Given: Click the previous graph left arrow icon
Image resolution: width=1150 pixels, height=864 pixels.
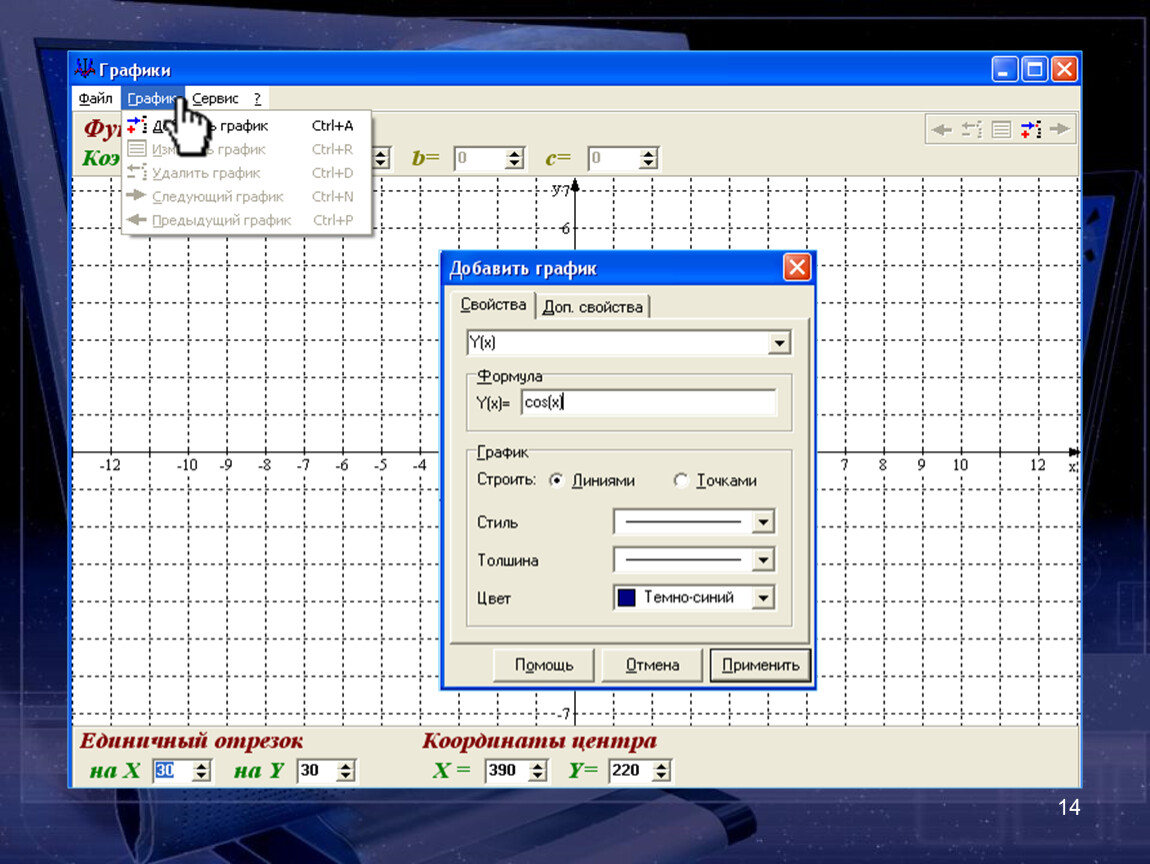Looking at the screenshot, I should coord(941,130).
